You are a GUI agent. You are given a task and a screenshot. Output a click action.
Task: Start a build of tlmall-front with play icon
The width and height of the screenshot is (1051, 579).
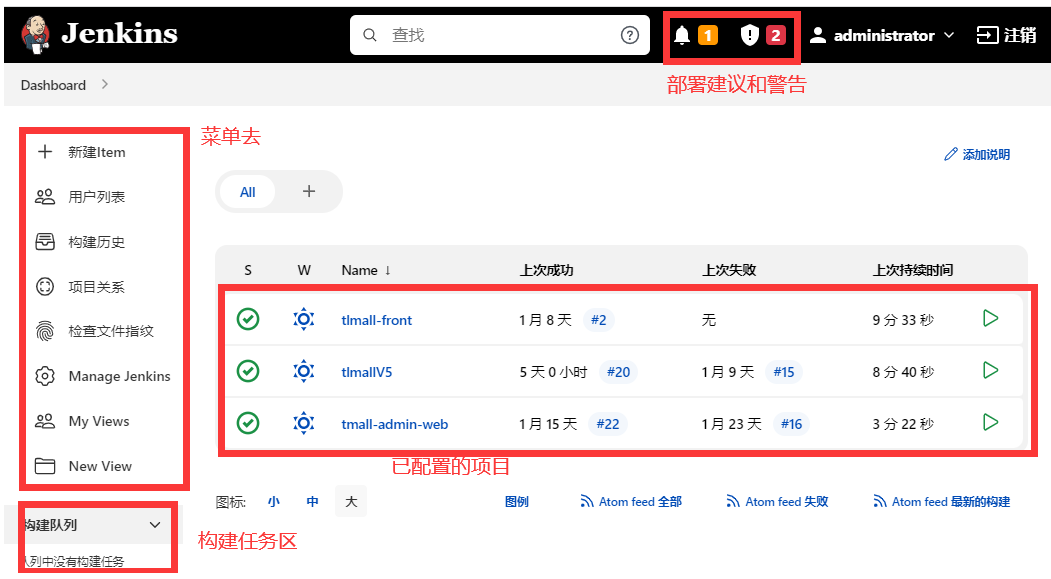tap(990, 318)
